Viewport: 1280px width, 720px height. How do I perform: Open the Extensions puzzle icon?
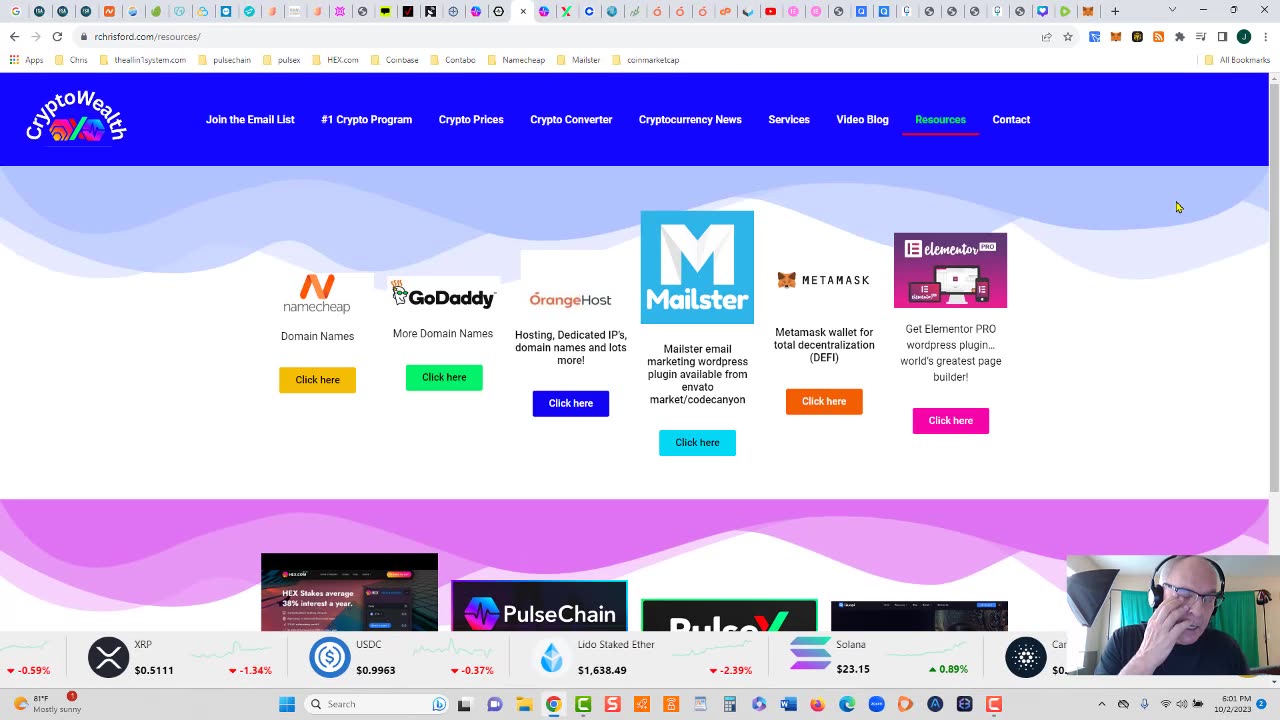pyautogui.click(x=1180, y=37)
